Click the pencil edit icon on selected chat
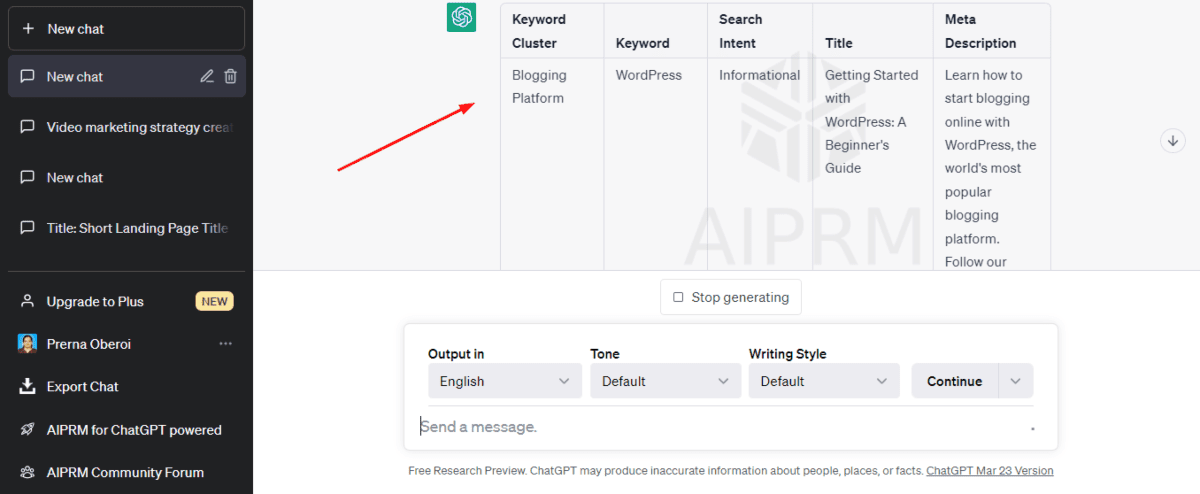This screenshot has height=494, width=1200. point(207,76)
